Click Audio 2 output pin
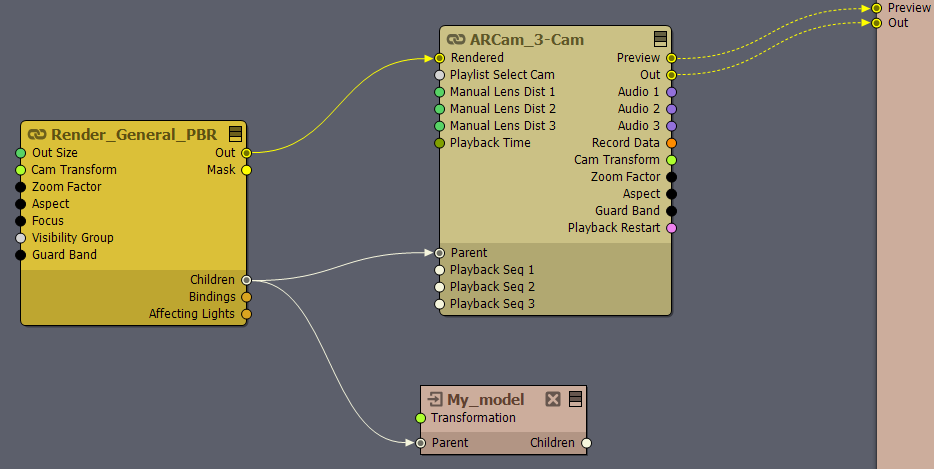This screenshot has height=469, width=934. click(x=671, y=109)
